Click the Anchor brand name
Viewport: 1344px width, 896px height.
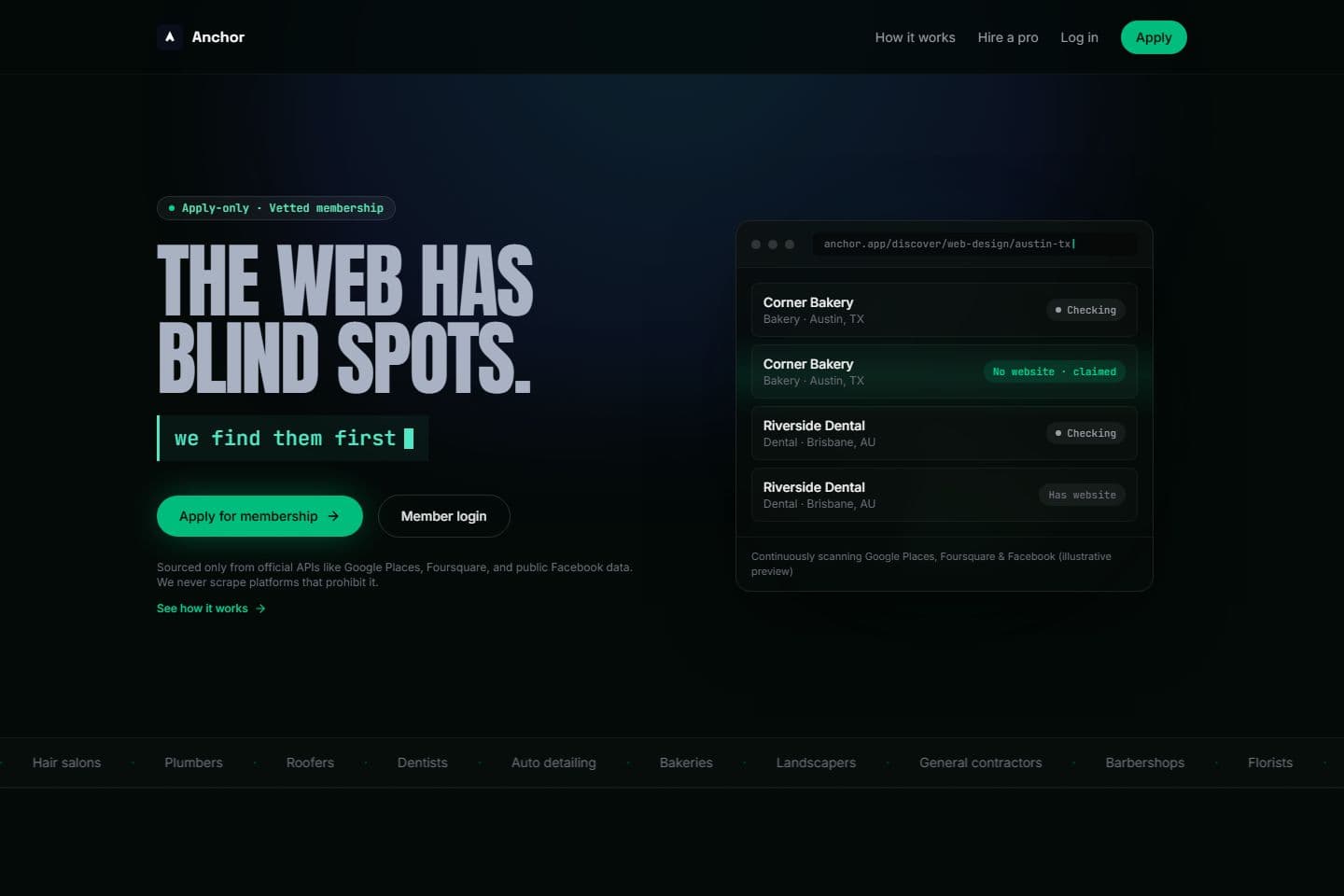coord(218,37)
